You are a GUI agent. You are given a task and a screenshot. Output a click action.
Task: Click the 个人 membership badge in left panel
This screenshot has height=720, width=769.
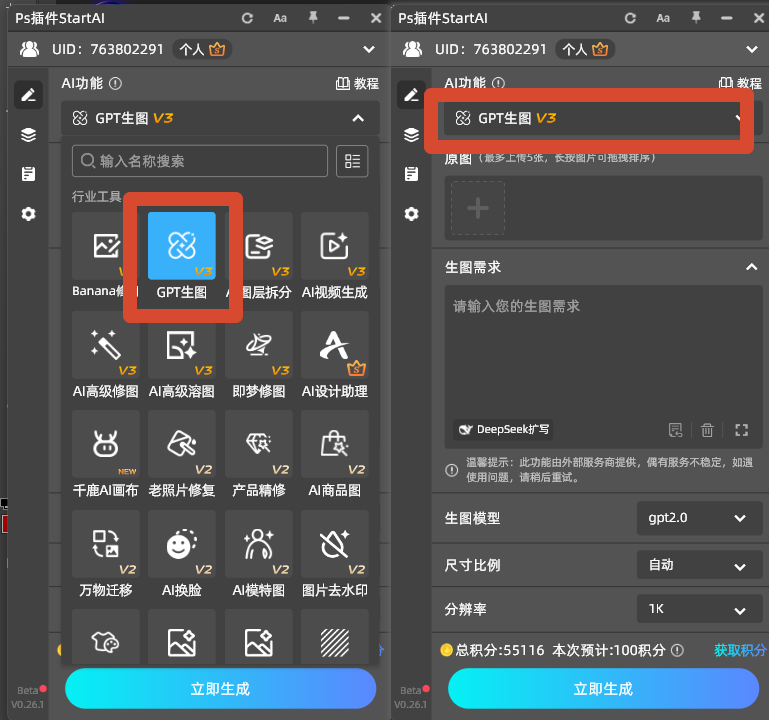click(x=202, y=49)
